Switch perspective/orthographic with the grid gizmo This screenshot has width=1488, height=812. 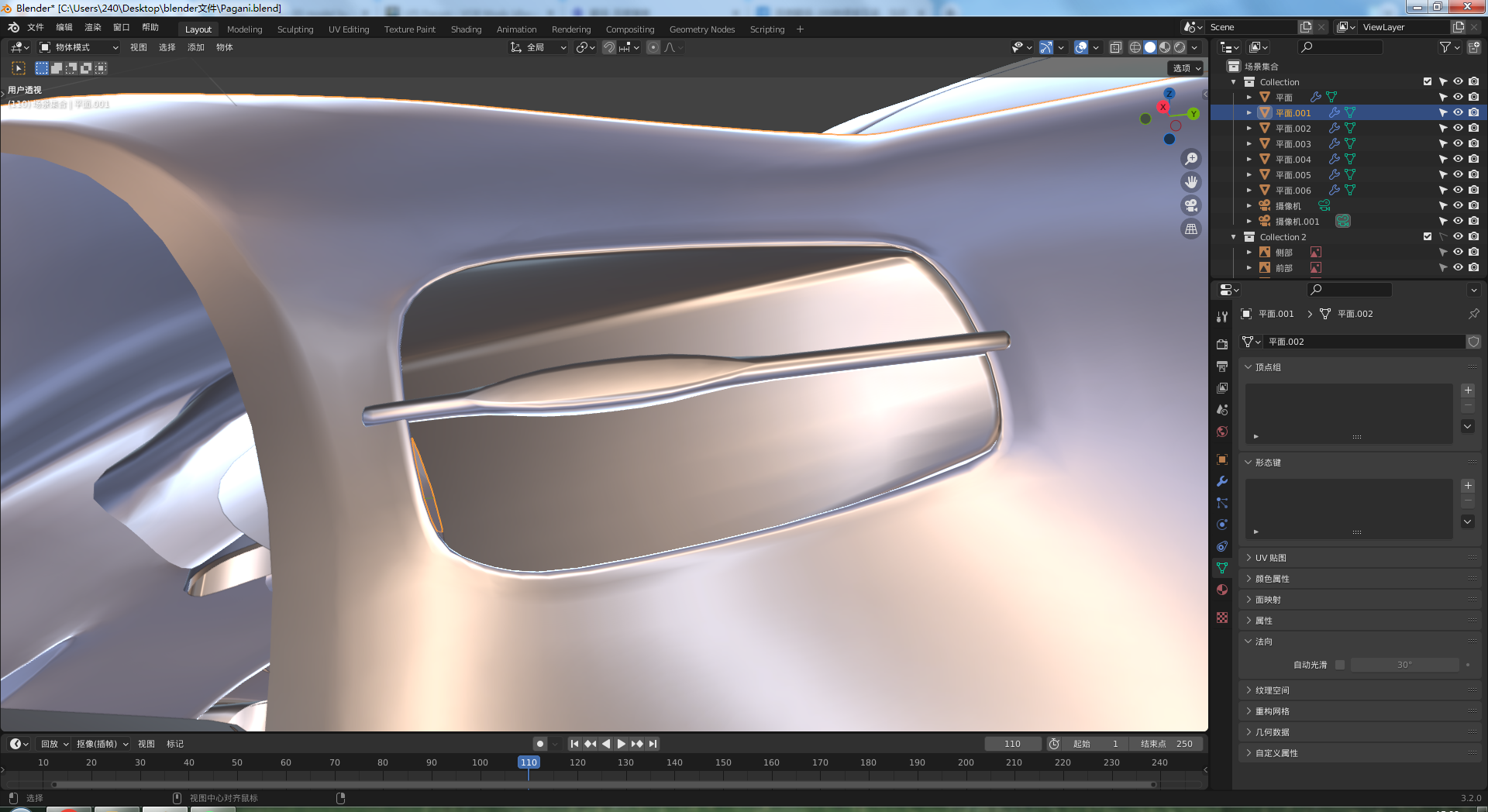pos(1191,229)
